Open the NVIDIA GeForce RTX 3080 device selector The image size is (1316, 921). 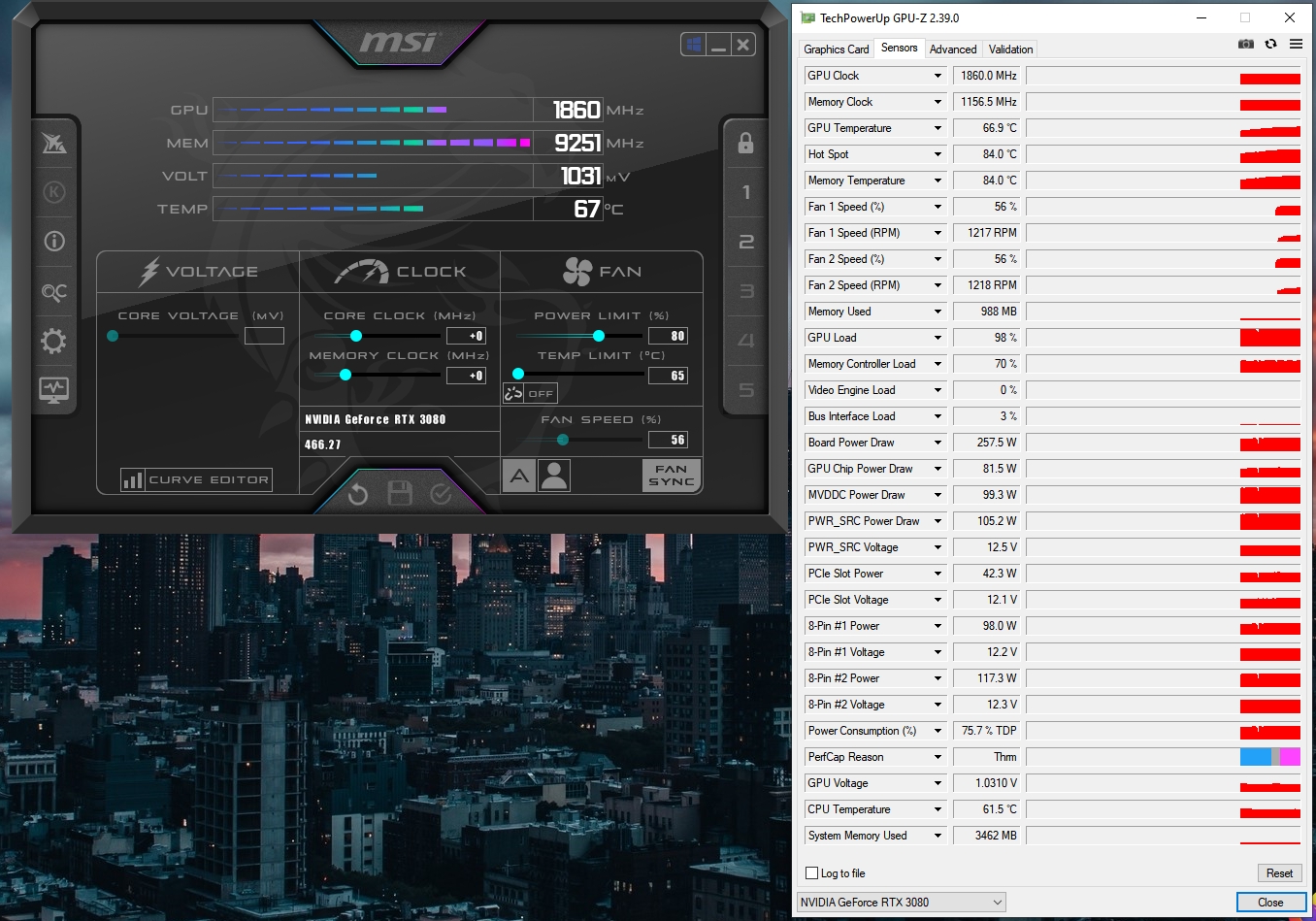901,903
